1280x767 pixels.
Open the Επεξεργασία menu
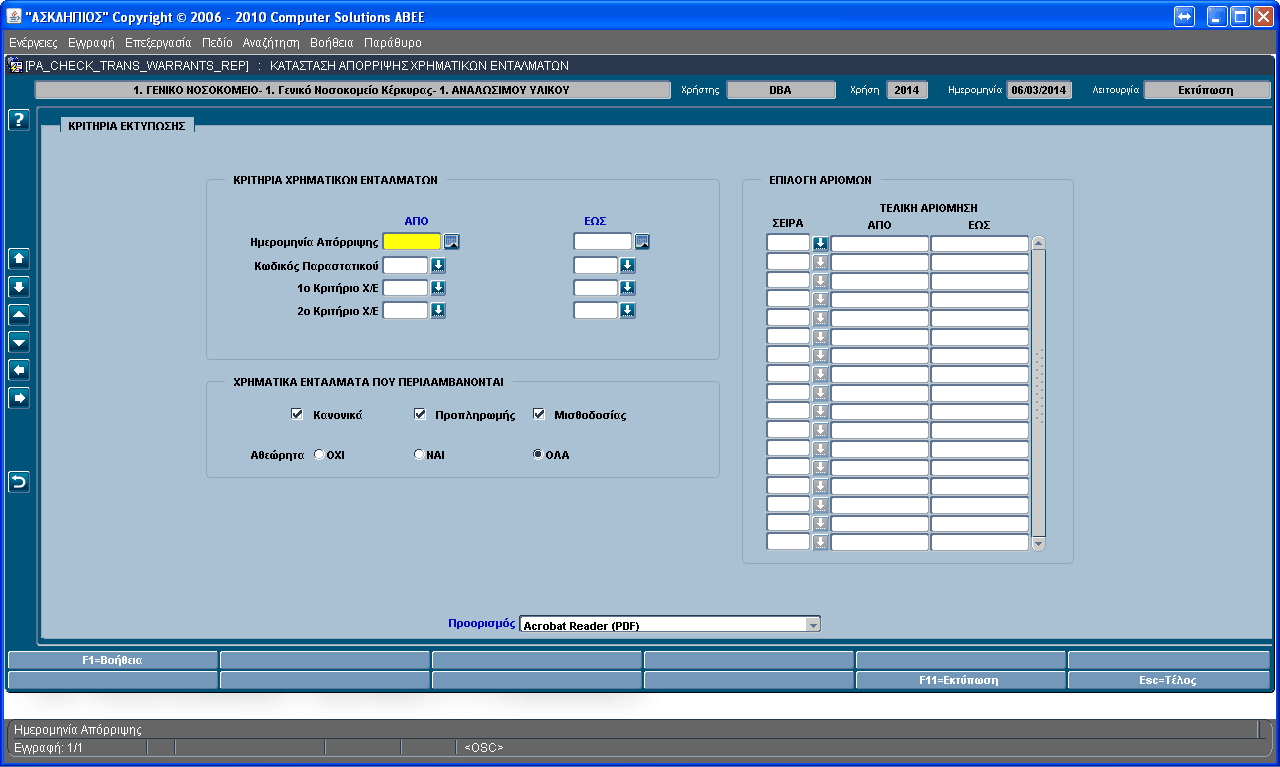(158, 43)
